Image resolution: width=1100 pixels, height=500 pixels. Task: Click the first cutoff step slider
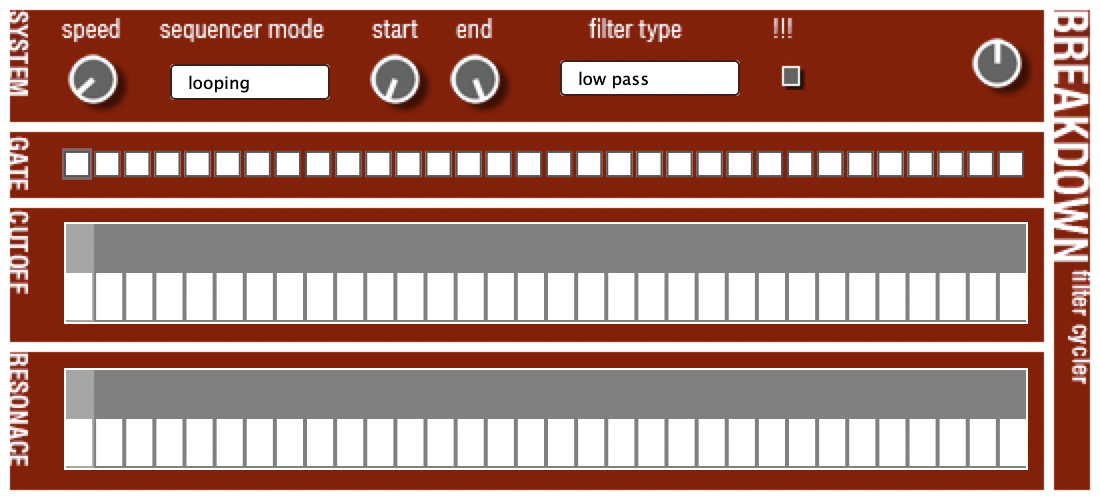80,273
